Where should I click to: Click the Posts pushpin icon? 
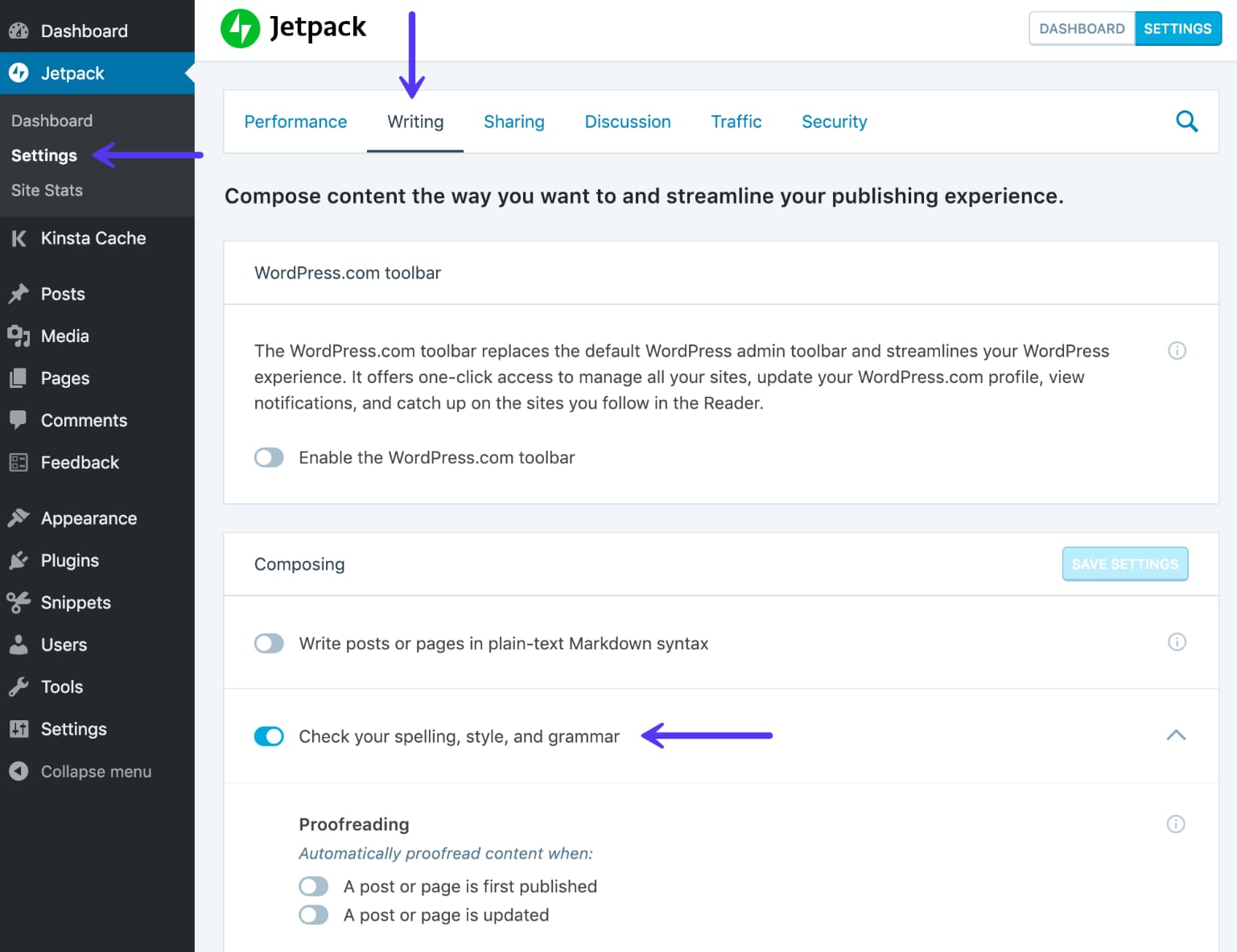(19, 294)
